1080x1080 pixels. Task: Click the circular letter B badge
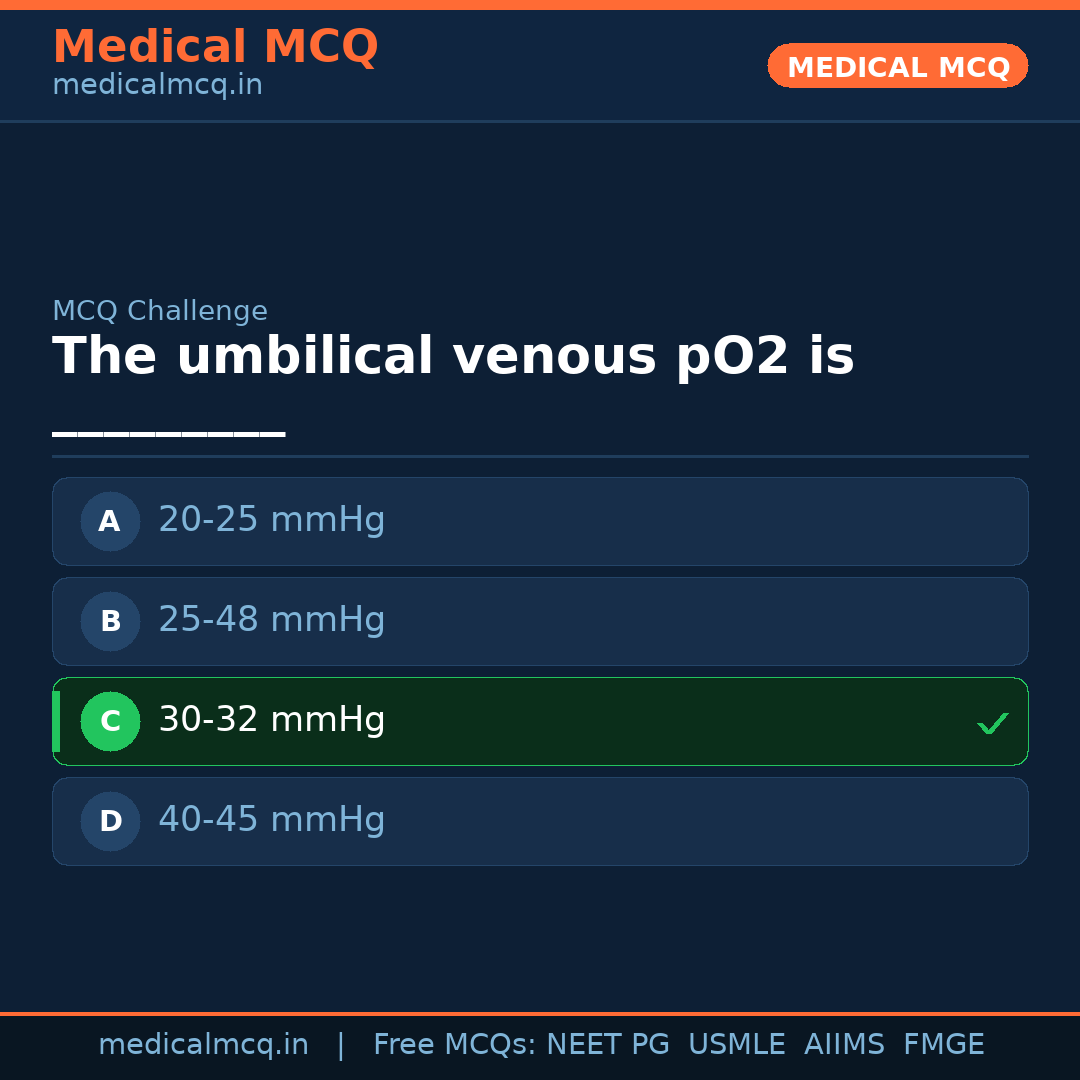pyautogui.click(x=110, y=621)
